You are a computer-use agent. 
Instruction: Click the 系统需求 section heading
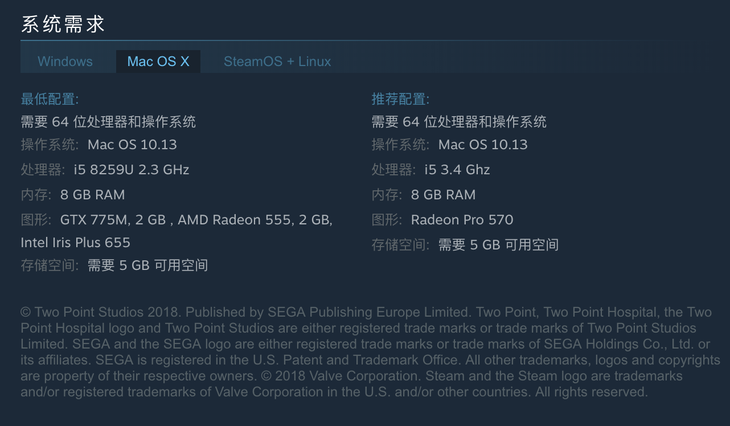(63, 24)
